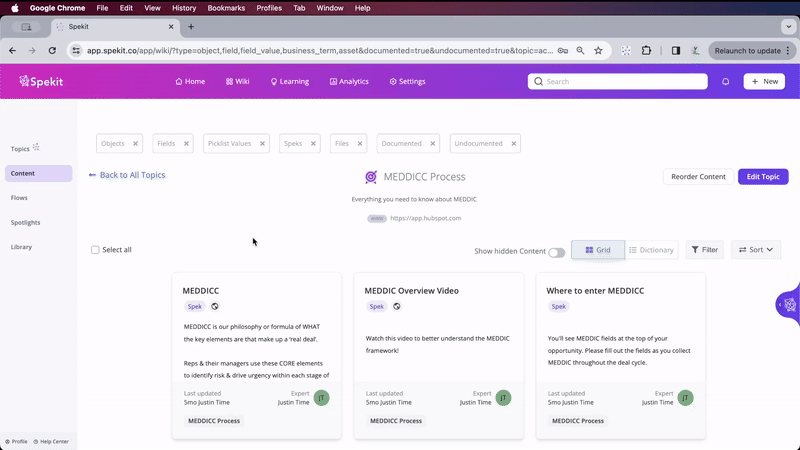
Task: Switch to Dictionary view
Action: pos(652,250)
